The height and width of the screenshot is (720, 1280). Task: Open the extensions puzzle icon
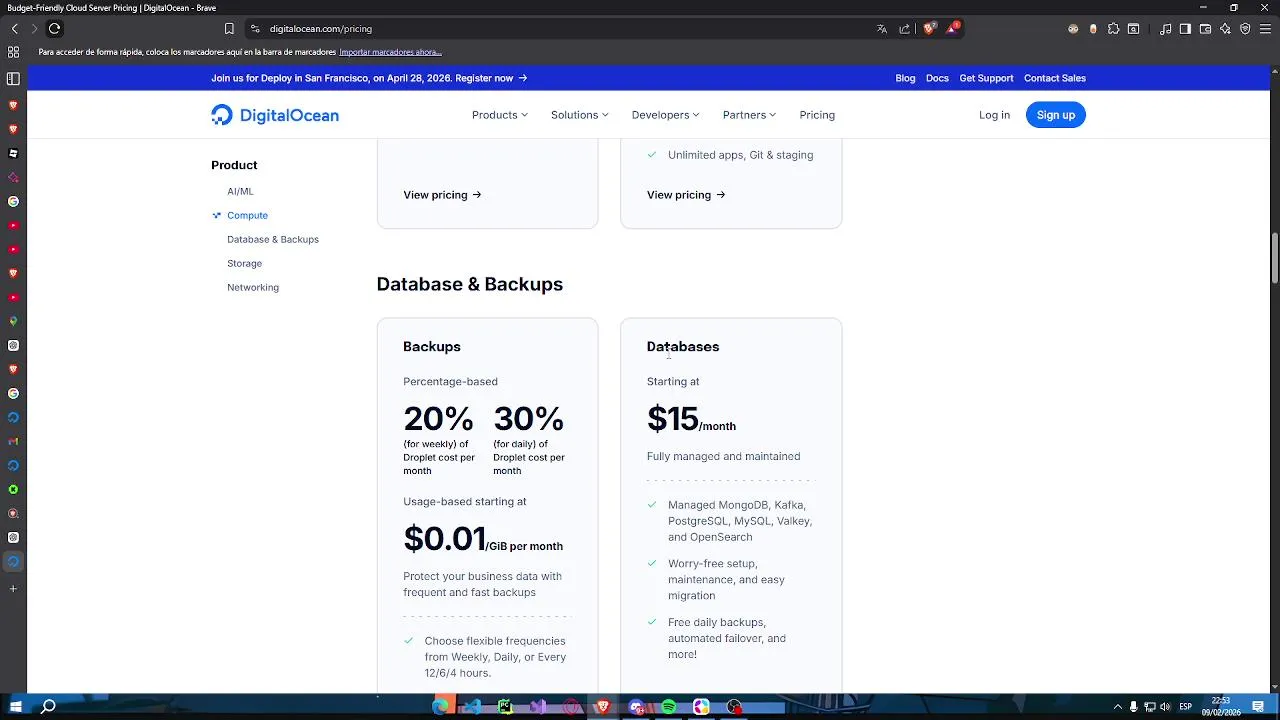1113,29
